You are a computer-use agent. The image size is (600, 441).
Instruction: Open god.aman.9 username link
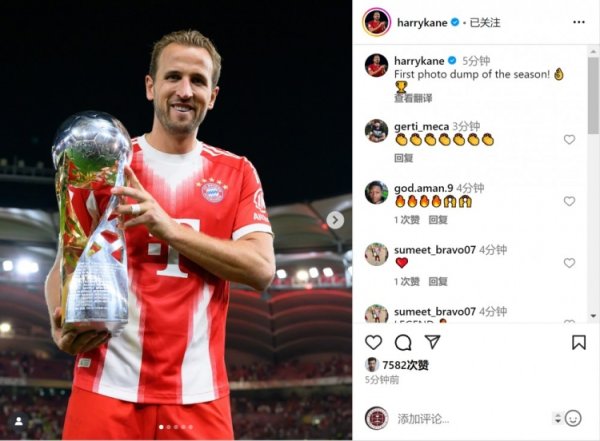(x=424, y=188)
